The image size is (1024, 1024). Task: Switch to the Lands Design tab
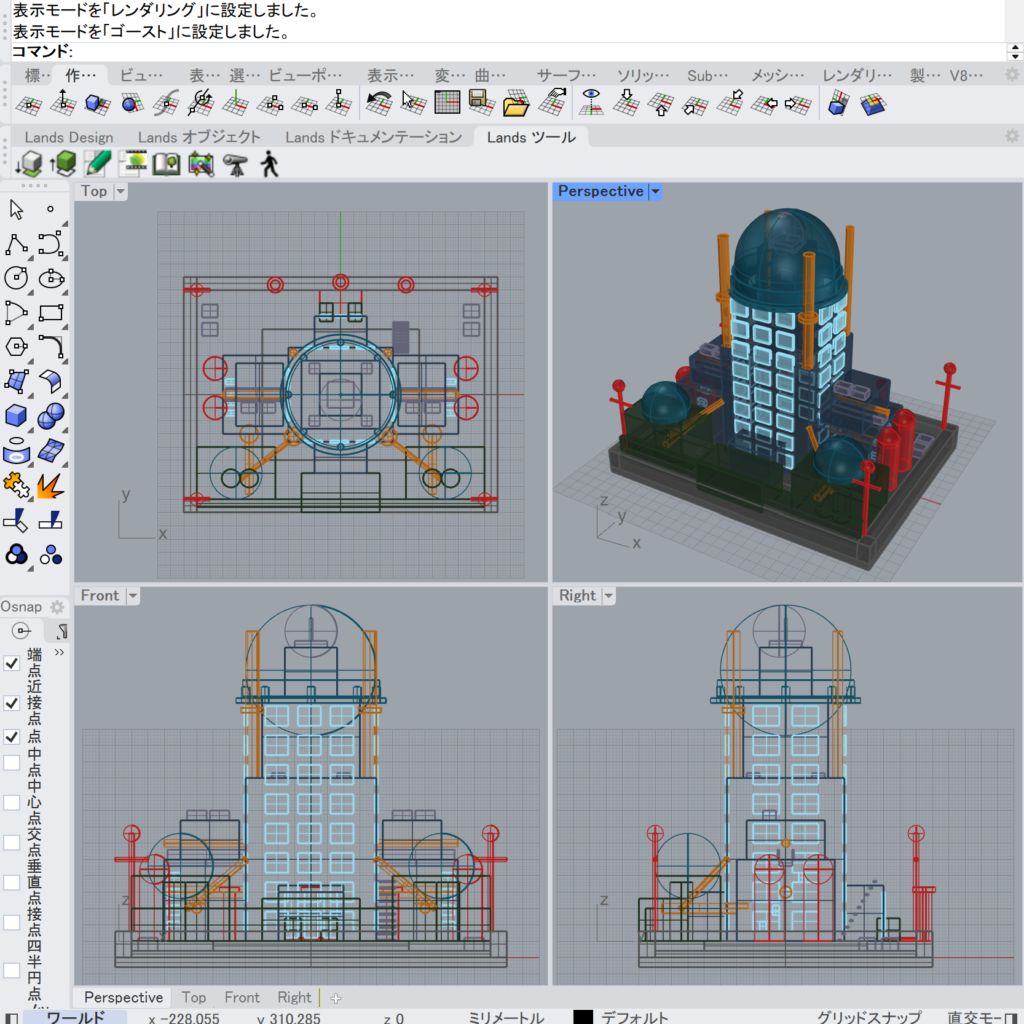tap(68, 137)
